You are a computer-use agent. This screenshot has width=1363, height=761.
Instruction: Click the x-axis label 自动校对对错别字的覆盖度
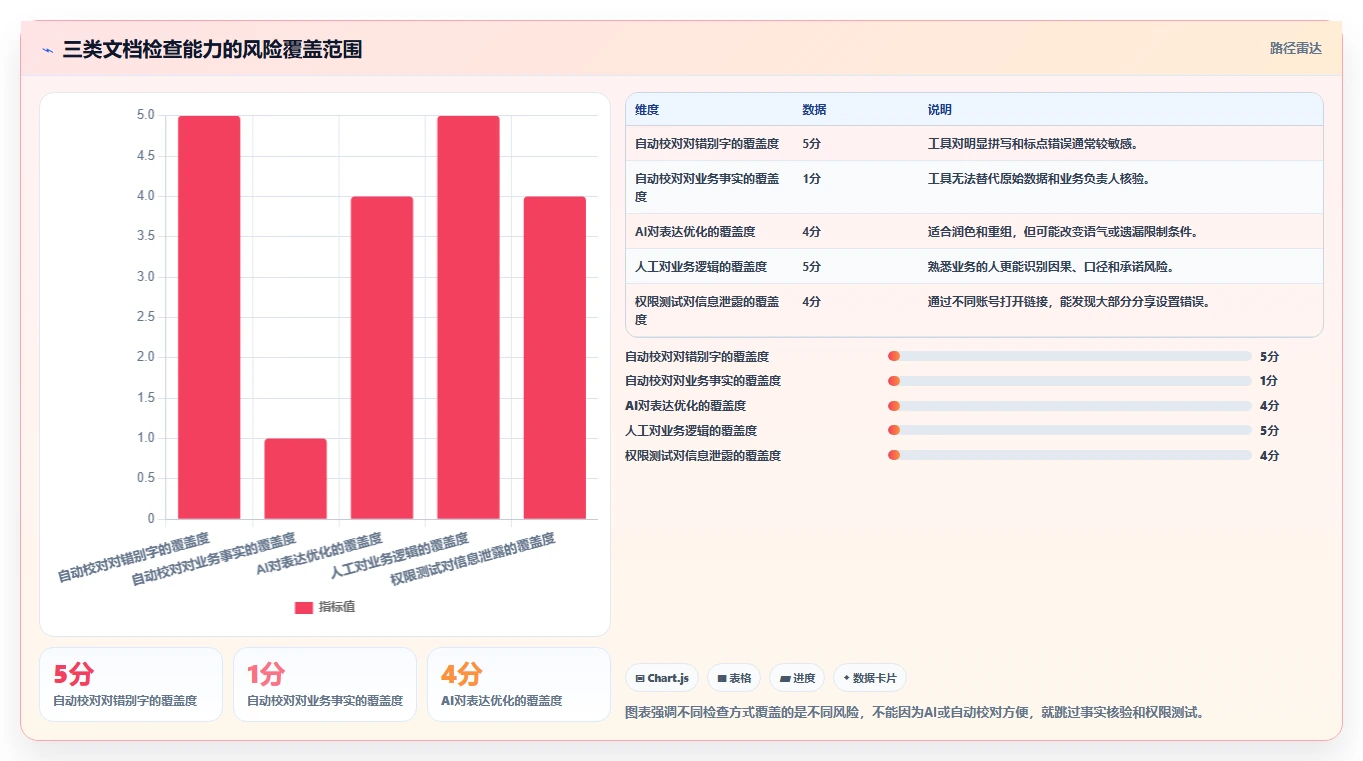tap(134, 558)
